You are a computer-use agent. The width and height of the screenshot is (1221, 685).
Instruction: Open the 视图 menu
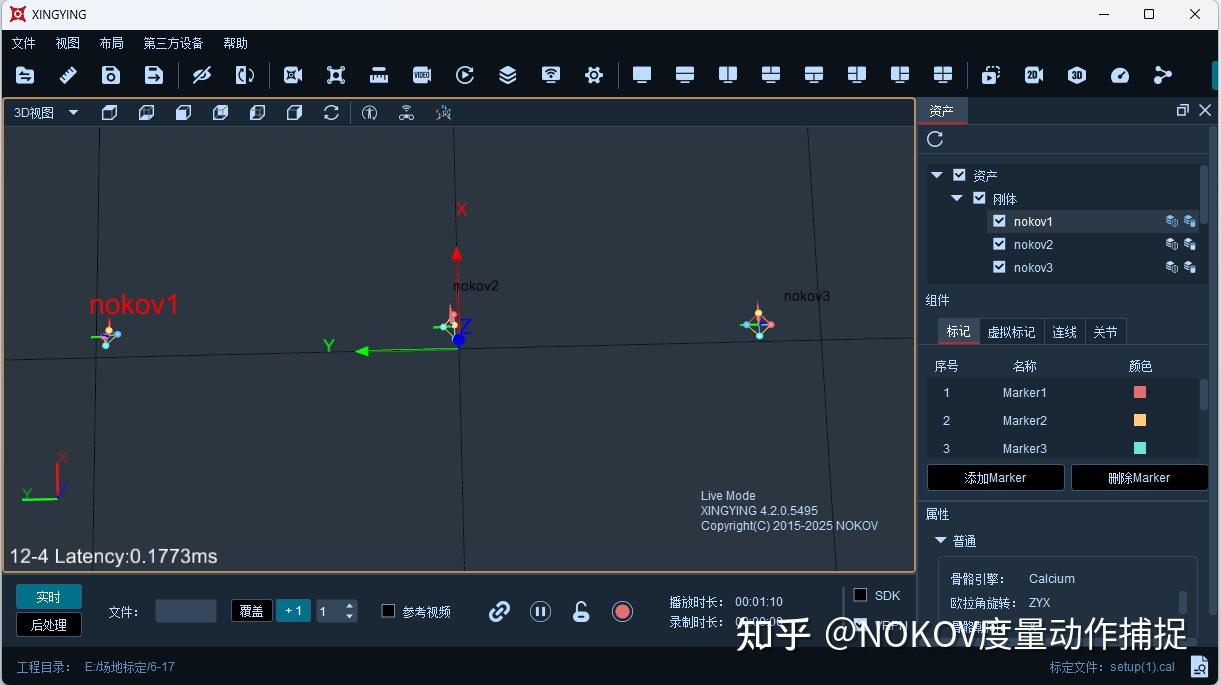tap(66, 42)
